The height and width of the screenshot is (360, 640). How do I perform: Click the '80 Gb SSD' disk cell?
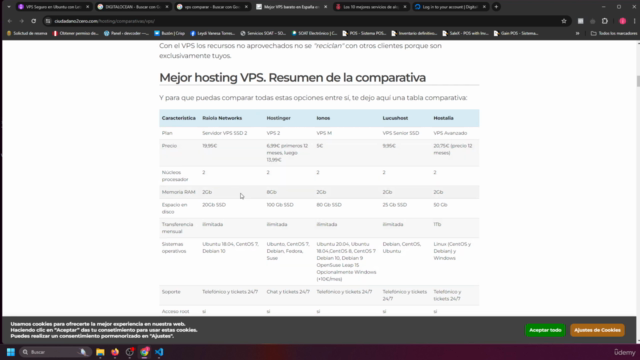click(329, 205)
